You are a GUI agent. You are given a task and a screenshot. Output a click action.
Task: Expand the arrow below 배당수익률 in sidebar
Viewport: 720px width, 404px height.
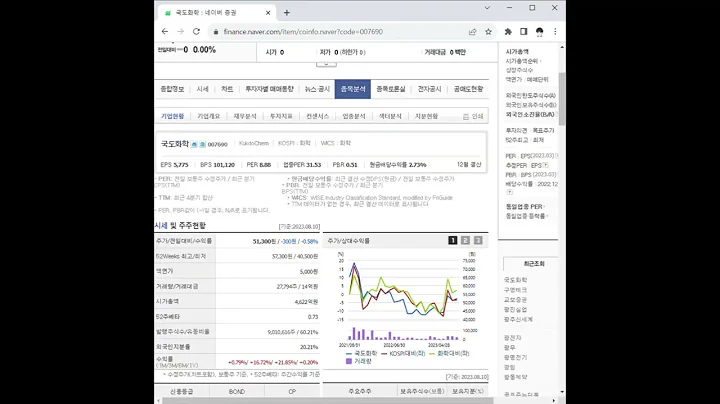point(509,192)
